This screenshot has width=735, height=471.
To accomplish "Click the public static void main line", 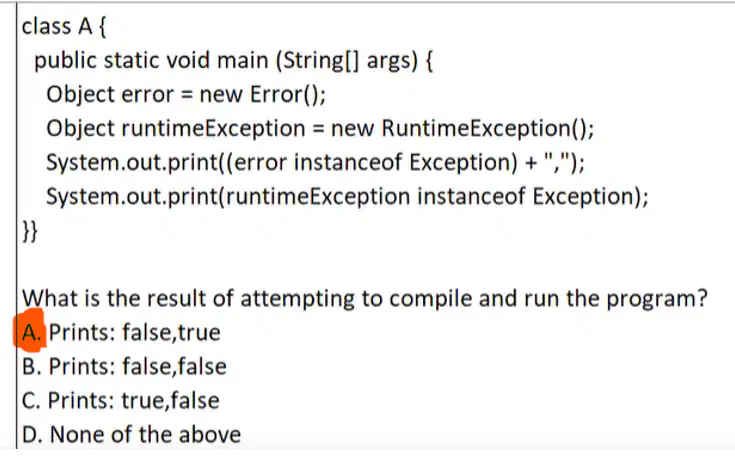I will coord(233,60).
